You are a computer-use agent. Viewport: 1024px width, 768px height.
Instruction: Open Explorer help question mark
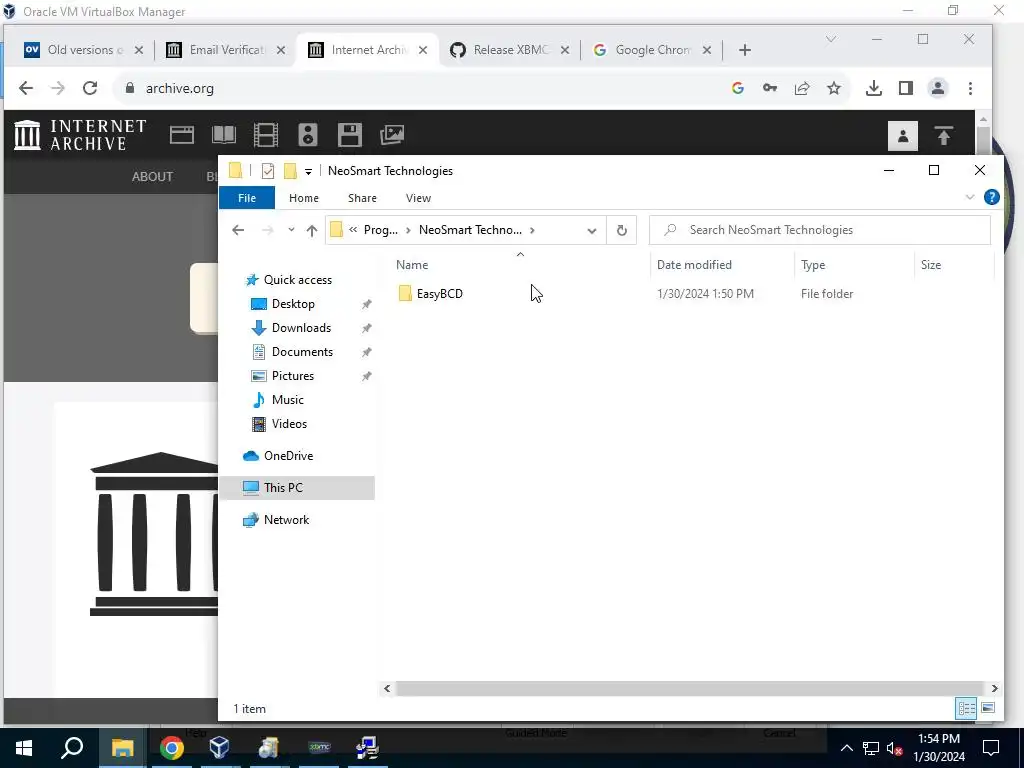click(991, 197)
